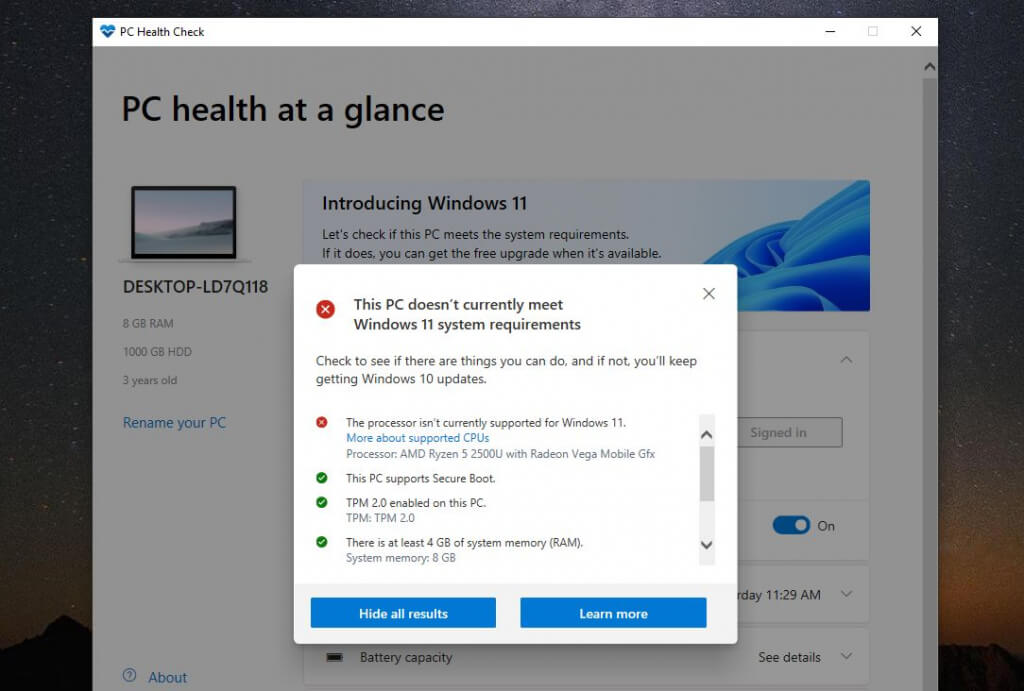Click the 8 GB RAM text
Image resolution: width=1024 pixels, height=691 pixels.
148,323
